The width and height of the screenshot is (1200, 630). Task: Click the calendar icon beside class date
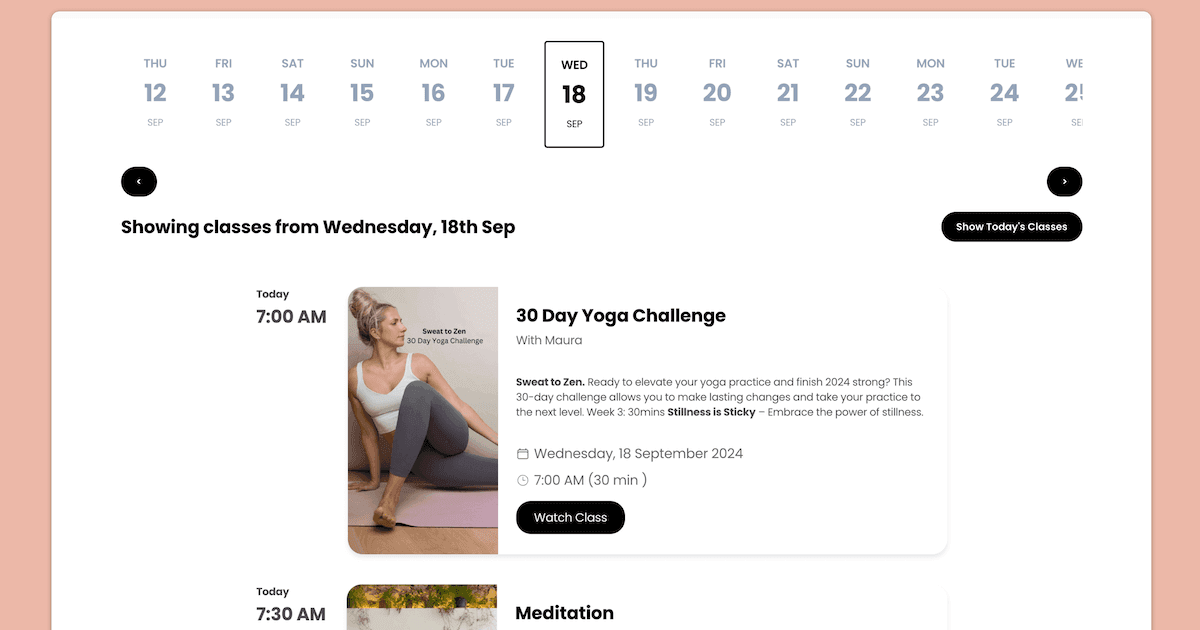(523, 454)
